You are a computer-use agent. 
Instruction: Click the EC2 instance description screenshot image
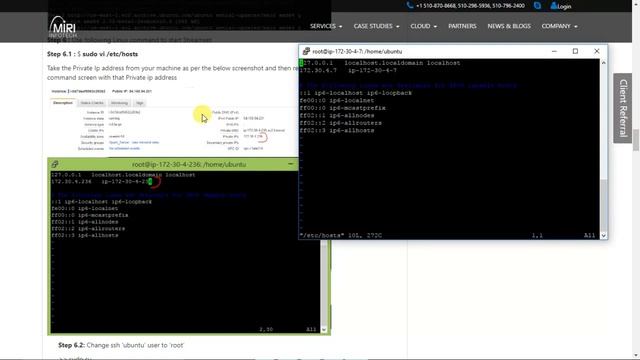[171, 120]
